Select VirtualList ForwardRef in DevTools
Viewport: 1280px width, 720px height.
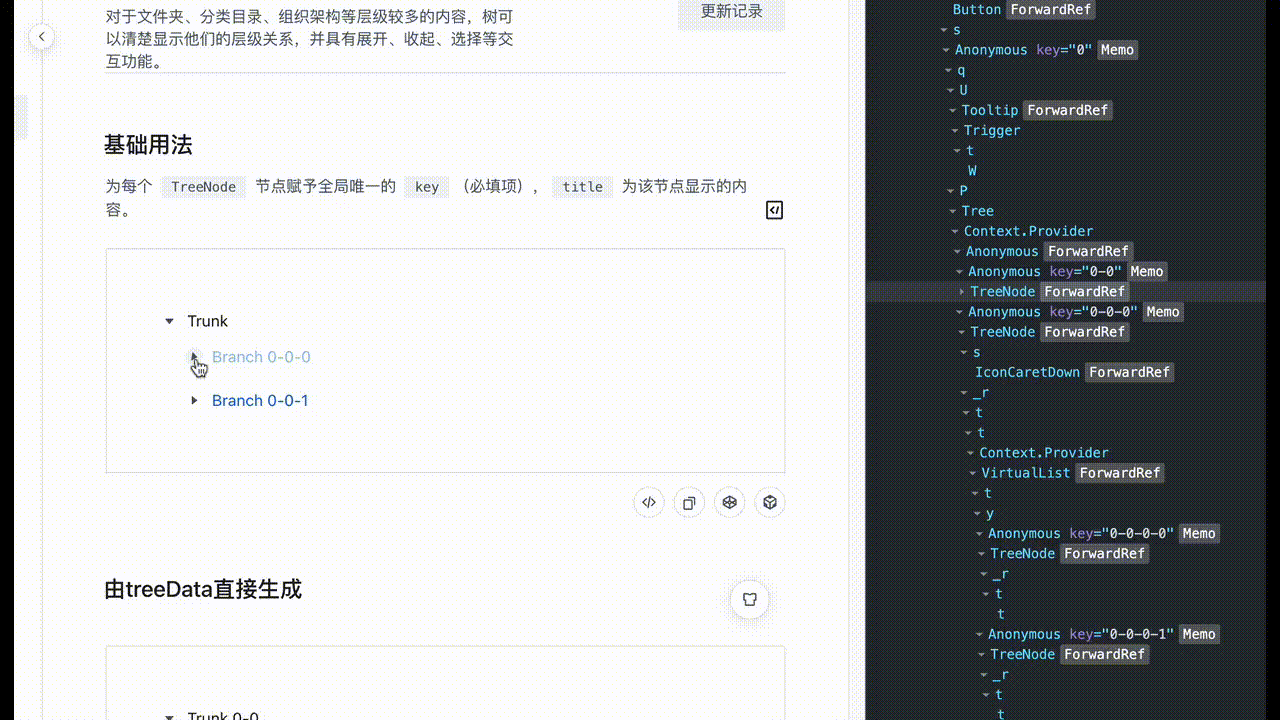[x=1026, y=472]
